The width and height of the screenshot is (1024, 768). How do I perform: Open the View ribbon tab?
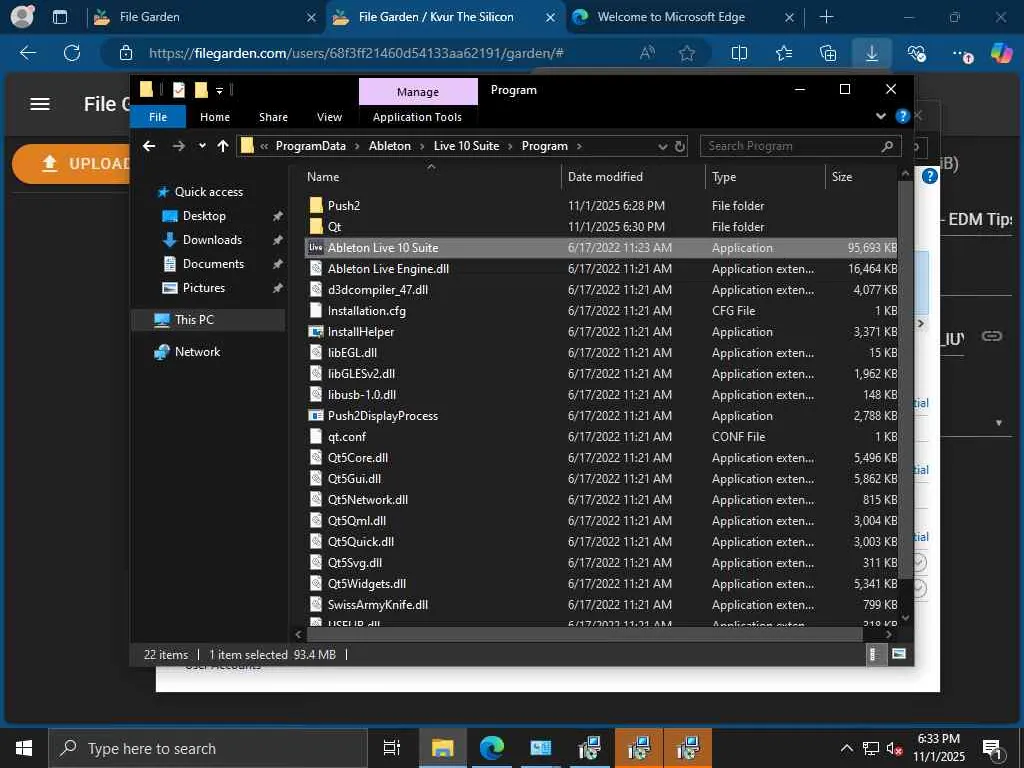(x=329, y=117)
